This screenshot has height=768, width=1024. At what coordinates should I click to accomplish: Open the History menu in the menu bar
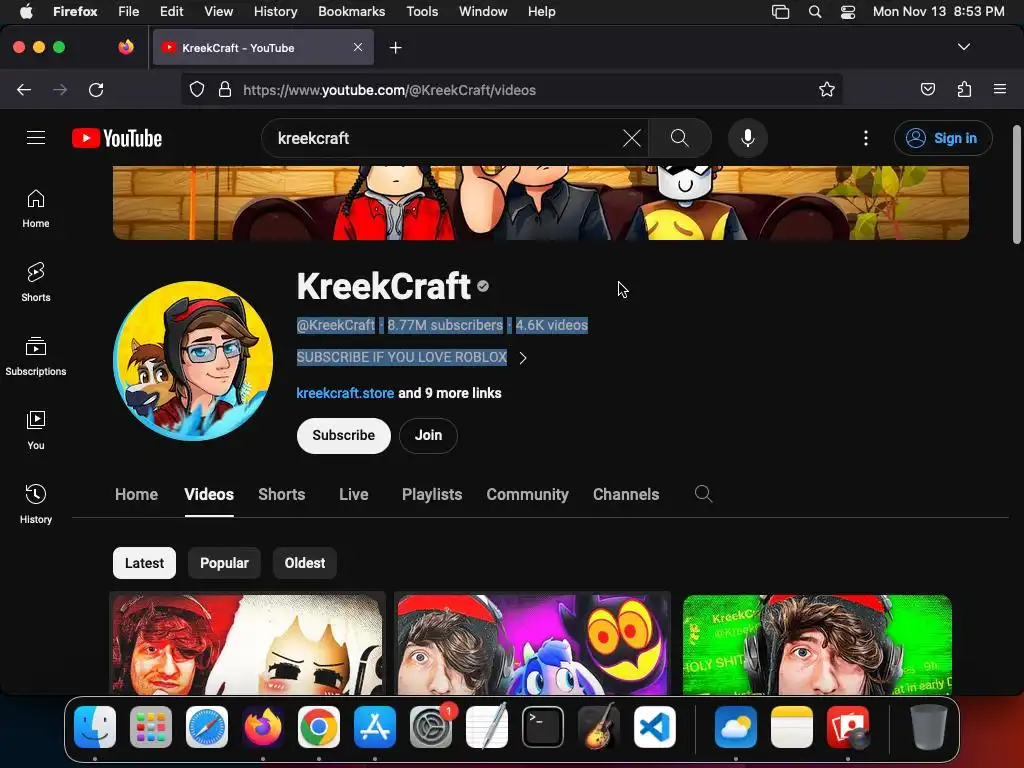click(x=275, y=11)
